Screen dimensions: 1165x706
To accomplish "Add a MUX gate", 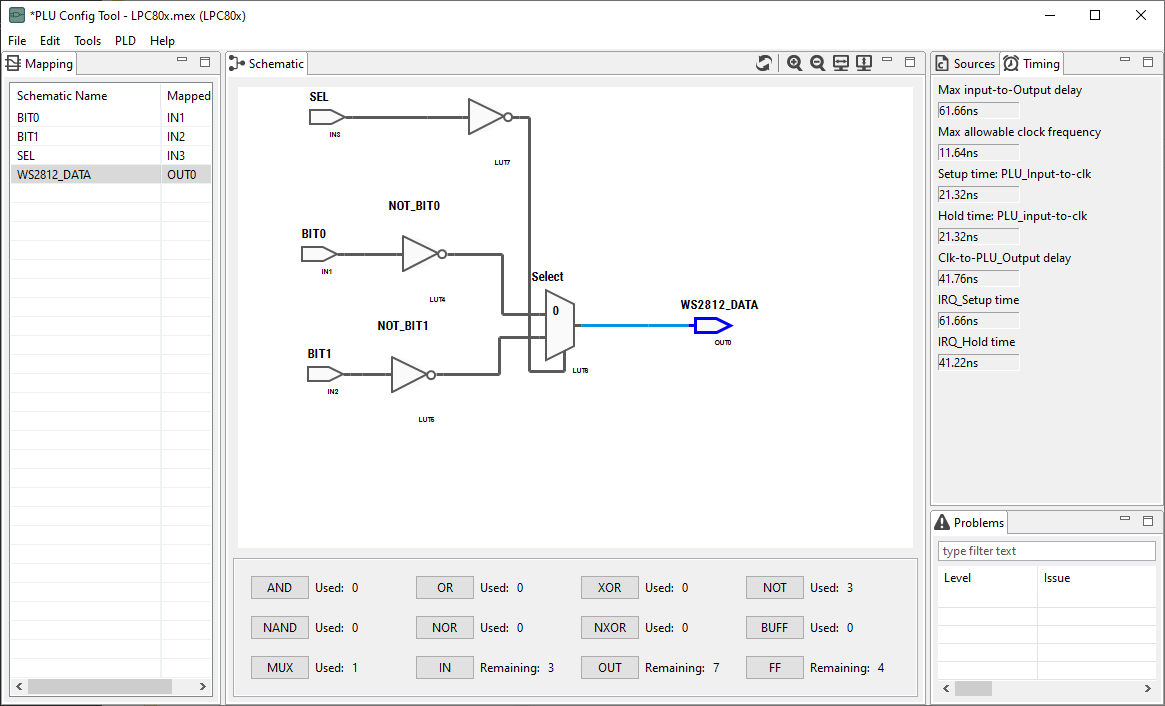I will (280, 668).
